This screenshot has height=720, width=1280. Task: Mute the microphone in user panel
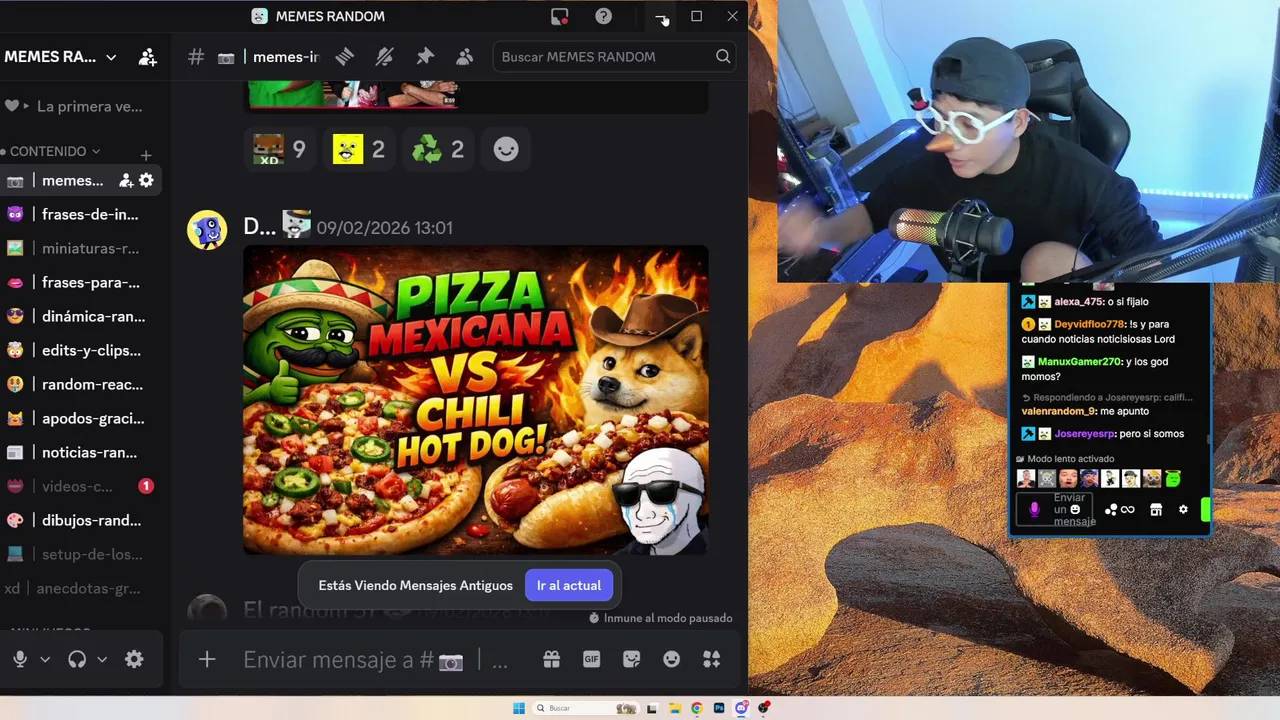click(x=19, y=659)
